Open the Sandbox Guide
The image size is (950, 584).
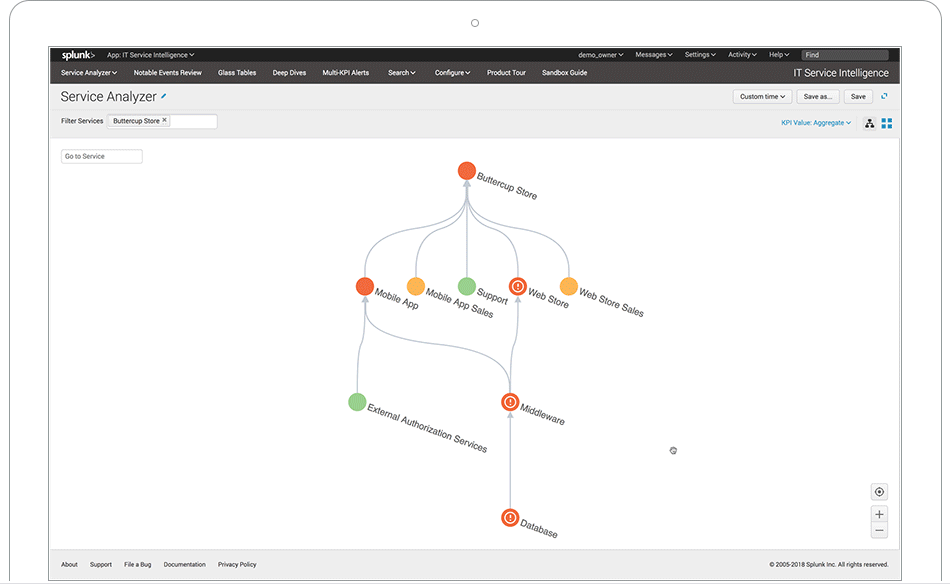(564, 73)
